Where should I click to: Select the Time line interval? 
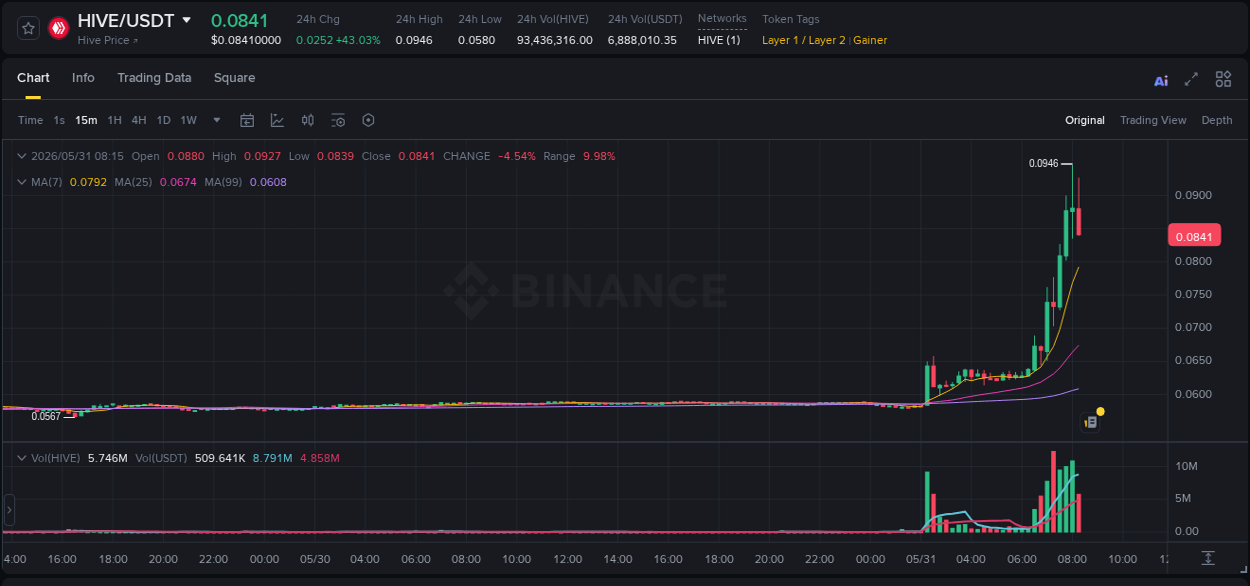tap(30, 120)
